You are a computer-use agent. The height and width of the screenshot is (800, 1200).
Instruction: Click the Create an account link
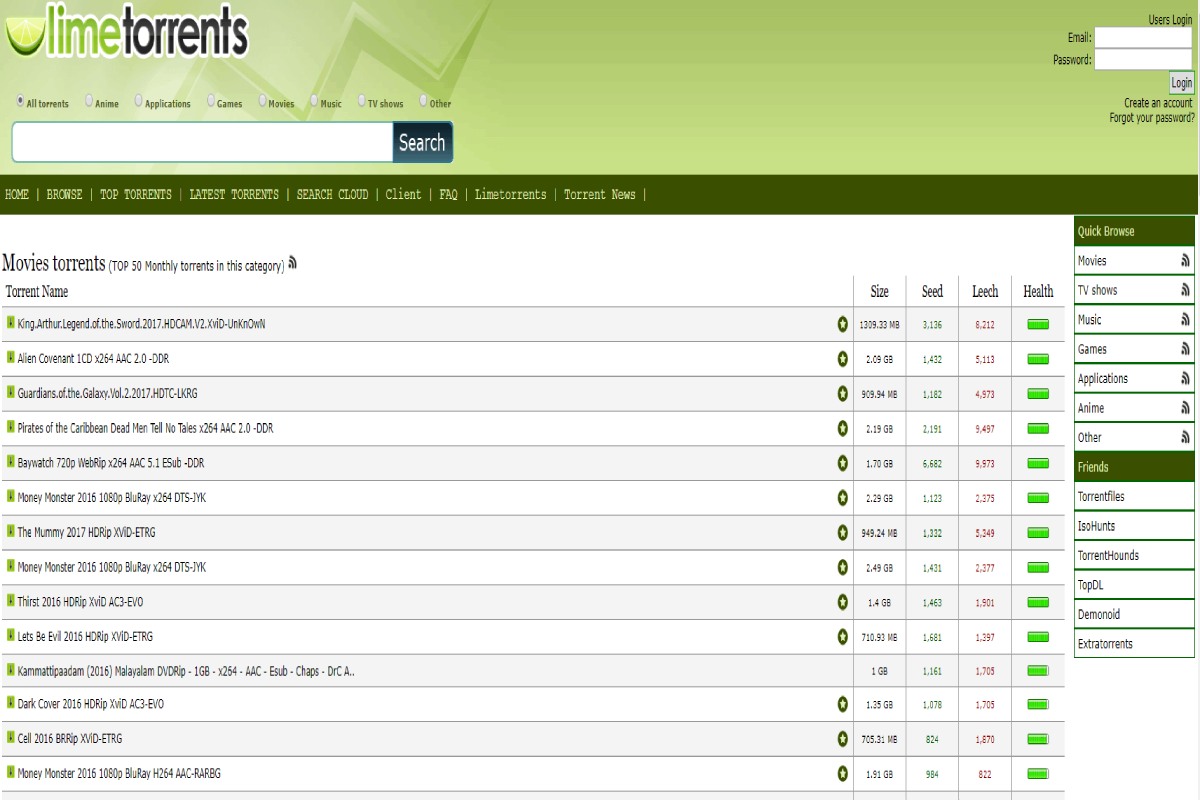point(1158,103)
